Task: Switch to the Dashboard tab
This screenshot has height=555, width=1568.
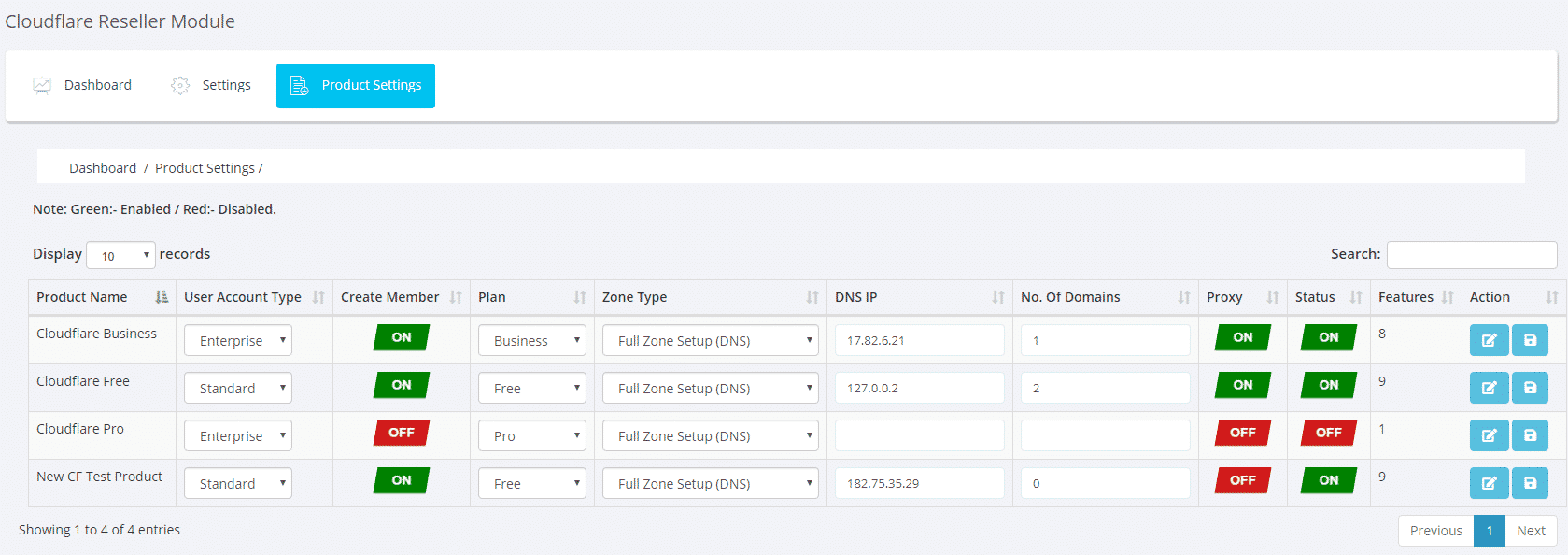Action: tap(82, 85)
